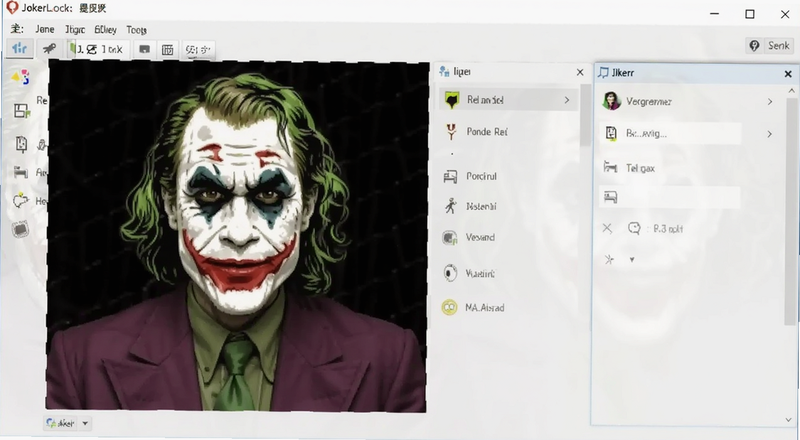Open the Jtigrc menu
Image resolution: width=800 pixels, height=440 pixels.
tap(75, 30)
